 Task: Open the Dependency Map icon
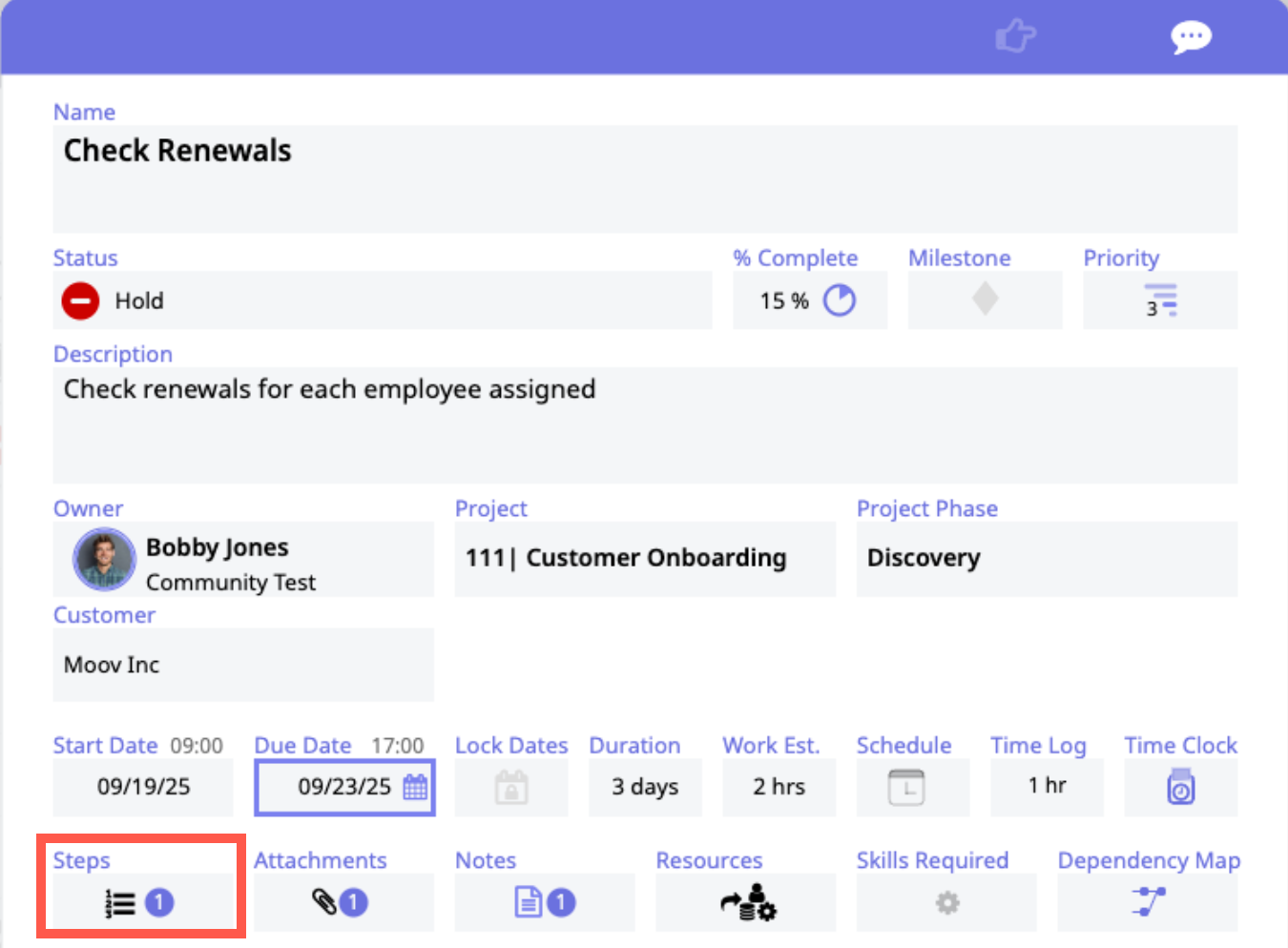[1148, 901]
